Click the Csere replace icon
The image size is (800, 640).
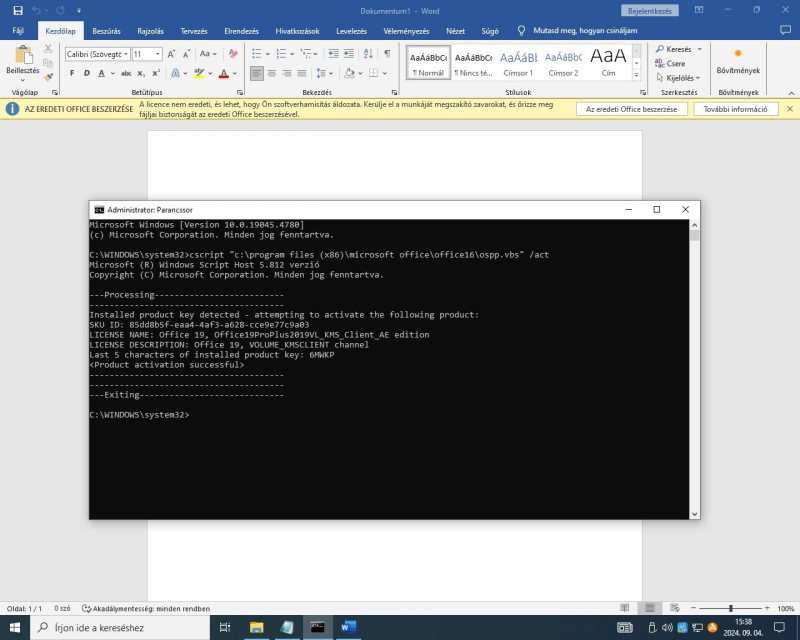(660, 63)
